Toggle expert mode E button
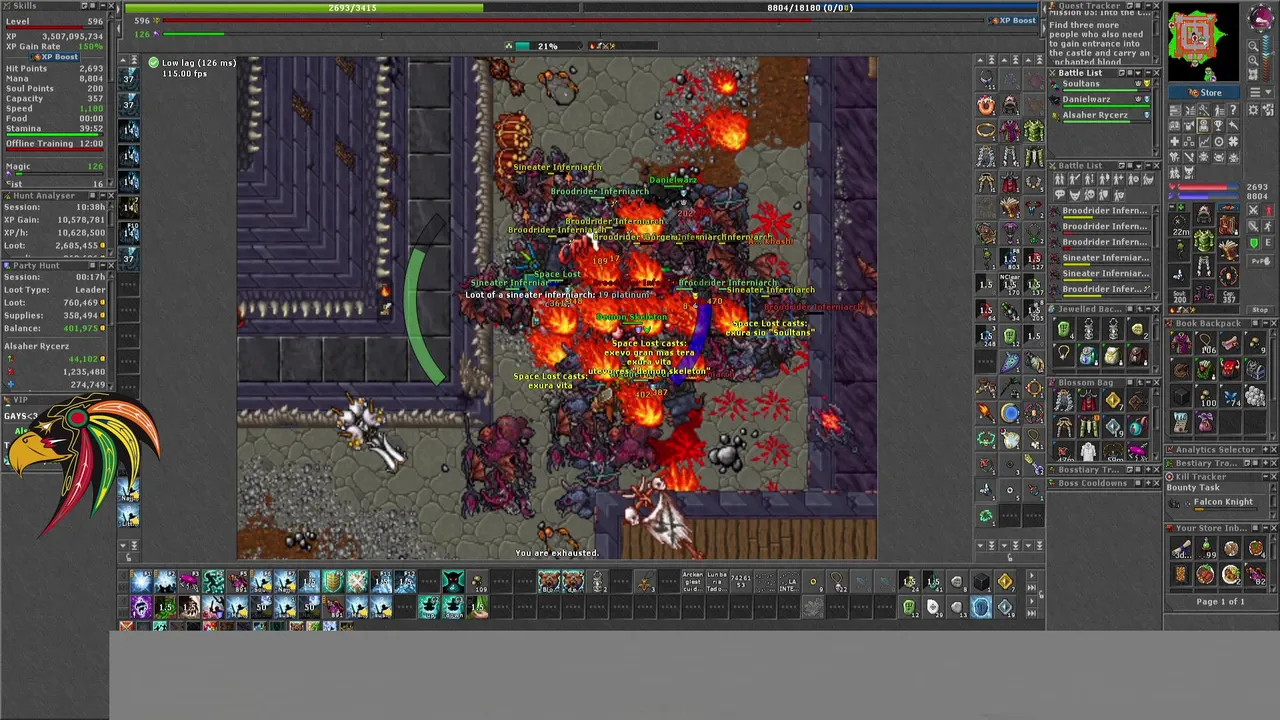This screenshot has height=720, width=1280. pos(1268,242)
